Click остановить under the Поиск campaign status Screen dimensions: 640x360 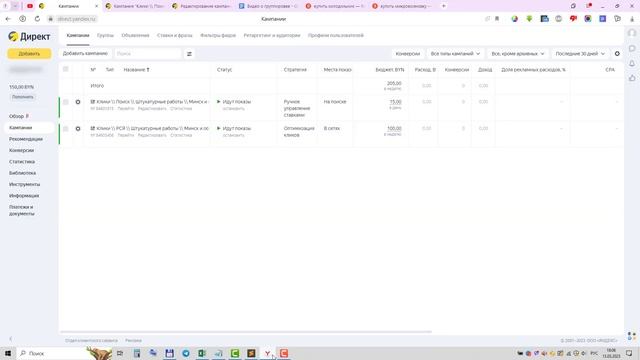pos(233,109)
